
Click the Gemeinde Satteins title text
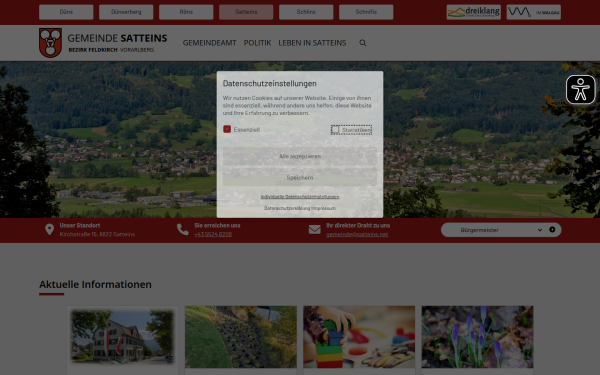(x=117, y=38)
